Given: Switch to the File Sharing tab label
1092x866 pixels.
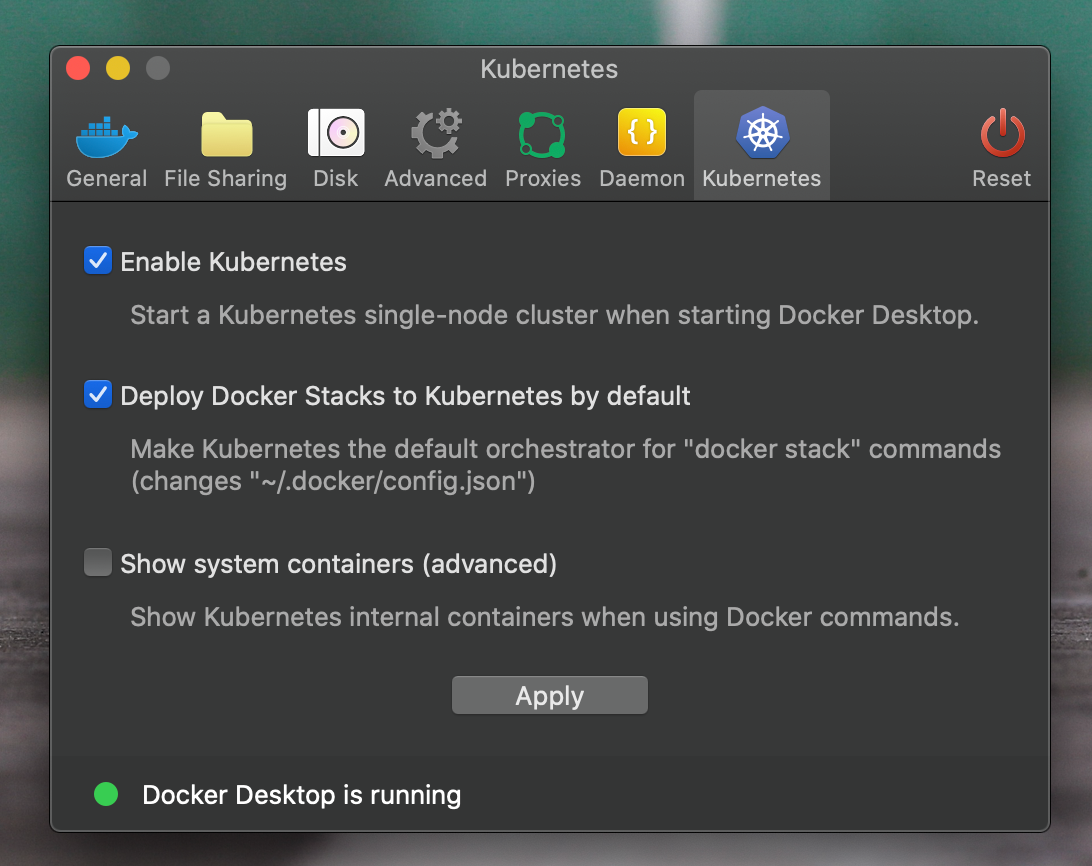Looking at the screenshot, I should 226,179.
